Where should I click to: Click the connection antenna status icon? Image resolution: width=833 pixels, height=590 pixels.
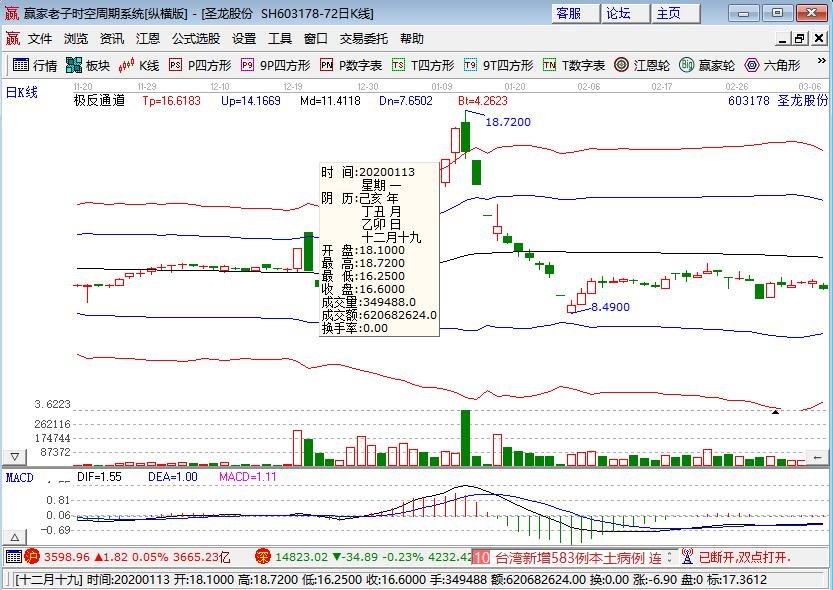687,557
